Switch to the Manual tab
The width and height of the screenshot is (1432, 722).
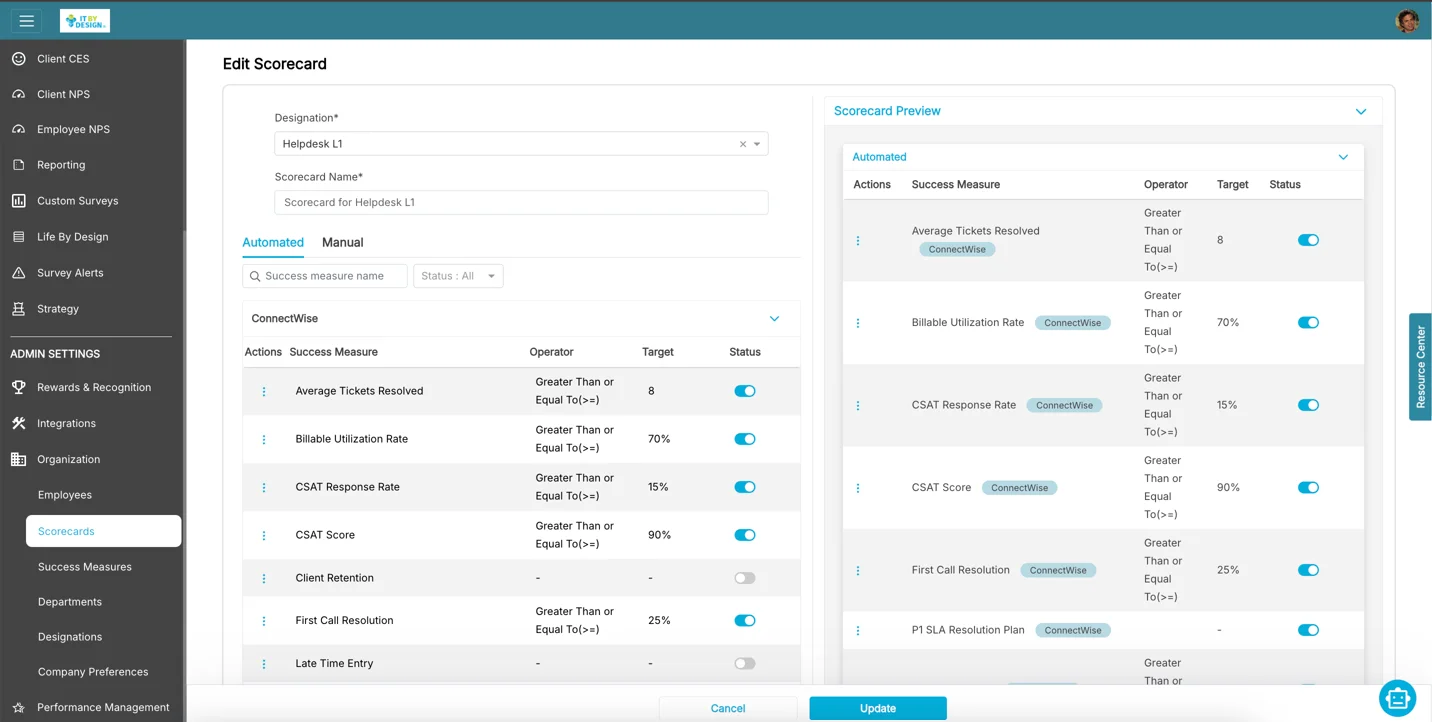coord(343,242)
